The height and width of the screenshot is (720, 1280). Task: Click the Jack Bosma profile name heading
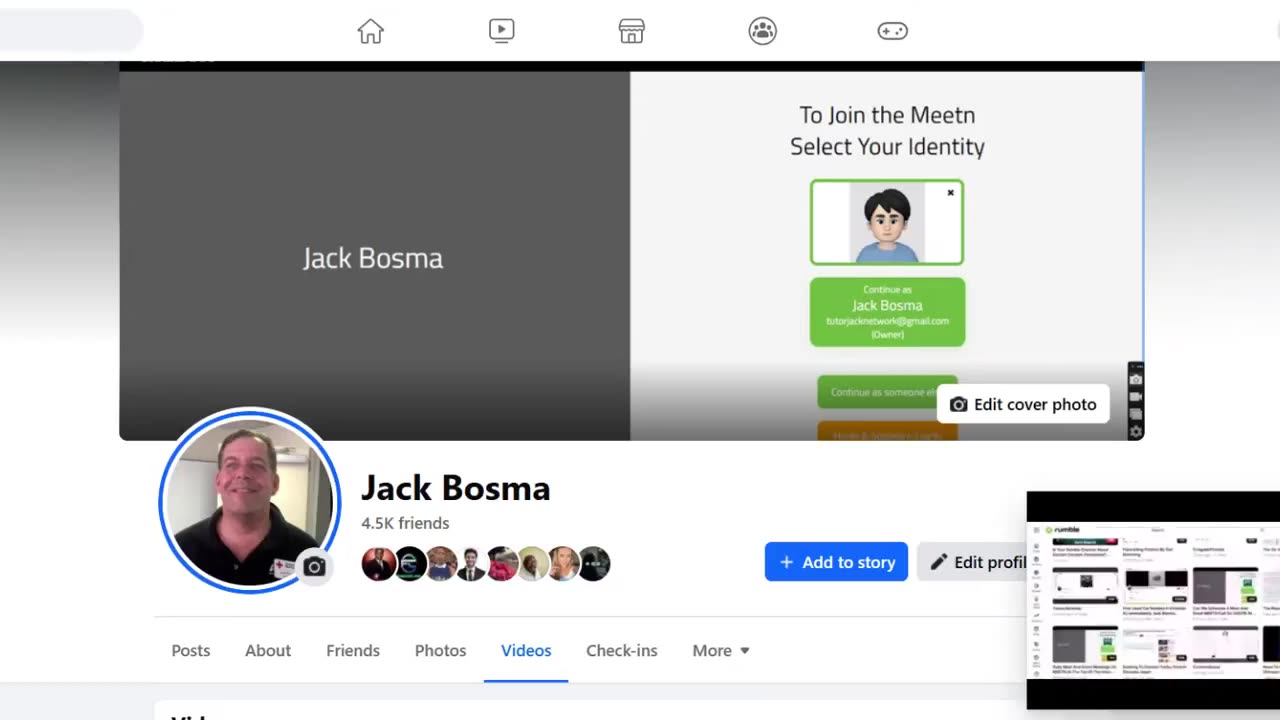[x=456, y=488]
